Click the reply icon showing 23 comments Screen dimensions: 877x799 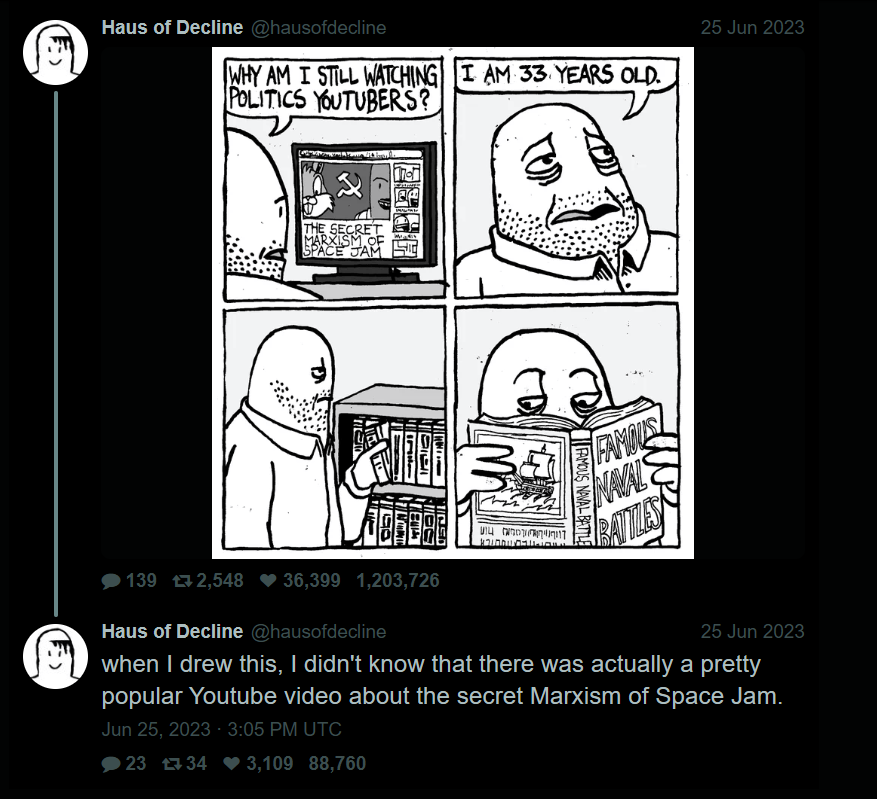111,764
